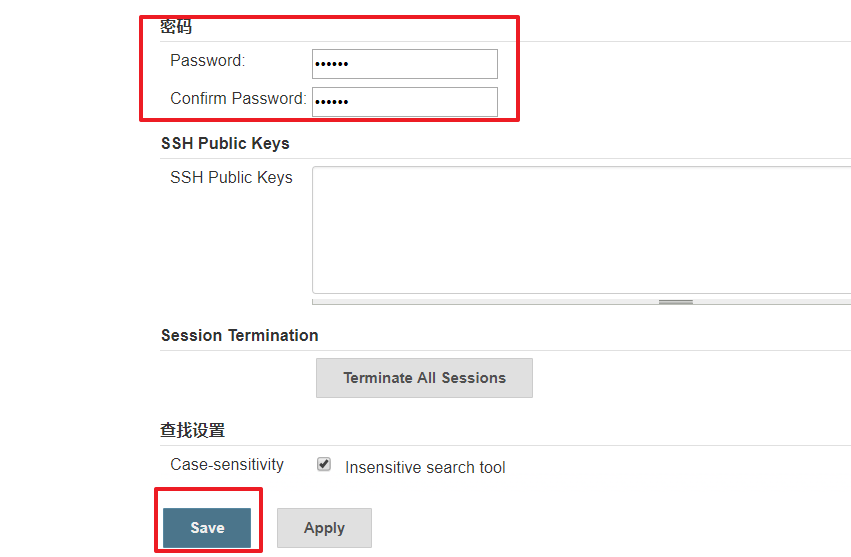
Task: Click the Case-sensitivity label
Action: click(227, 465)
